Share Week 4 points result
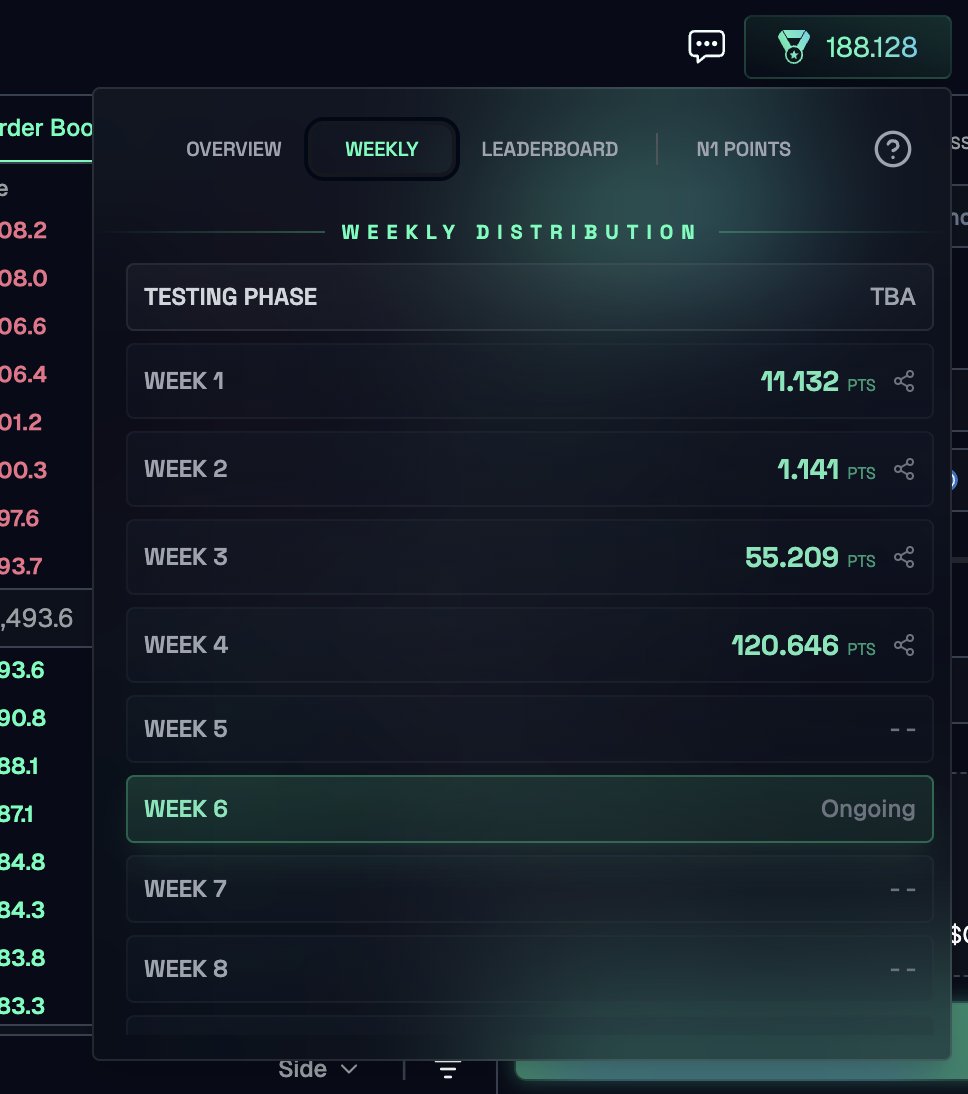The width and height of the screenshot is (968, 1094). click(x=904, y=645)
